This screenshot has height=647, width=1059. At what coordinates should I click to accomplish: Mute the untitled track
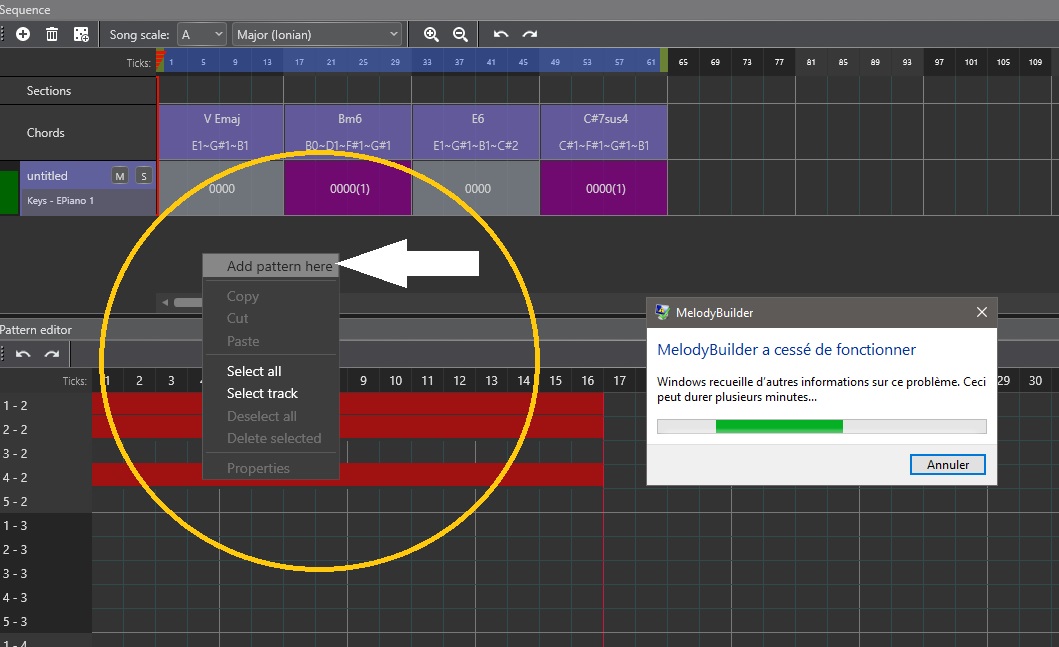120,176
